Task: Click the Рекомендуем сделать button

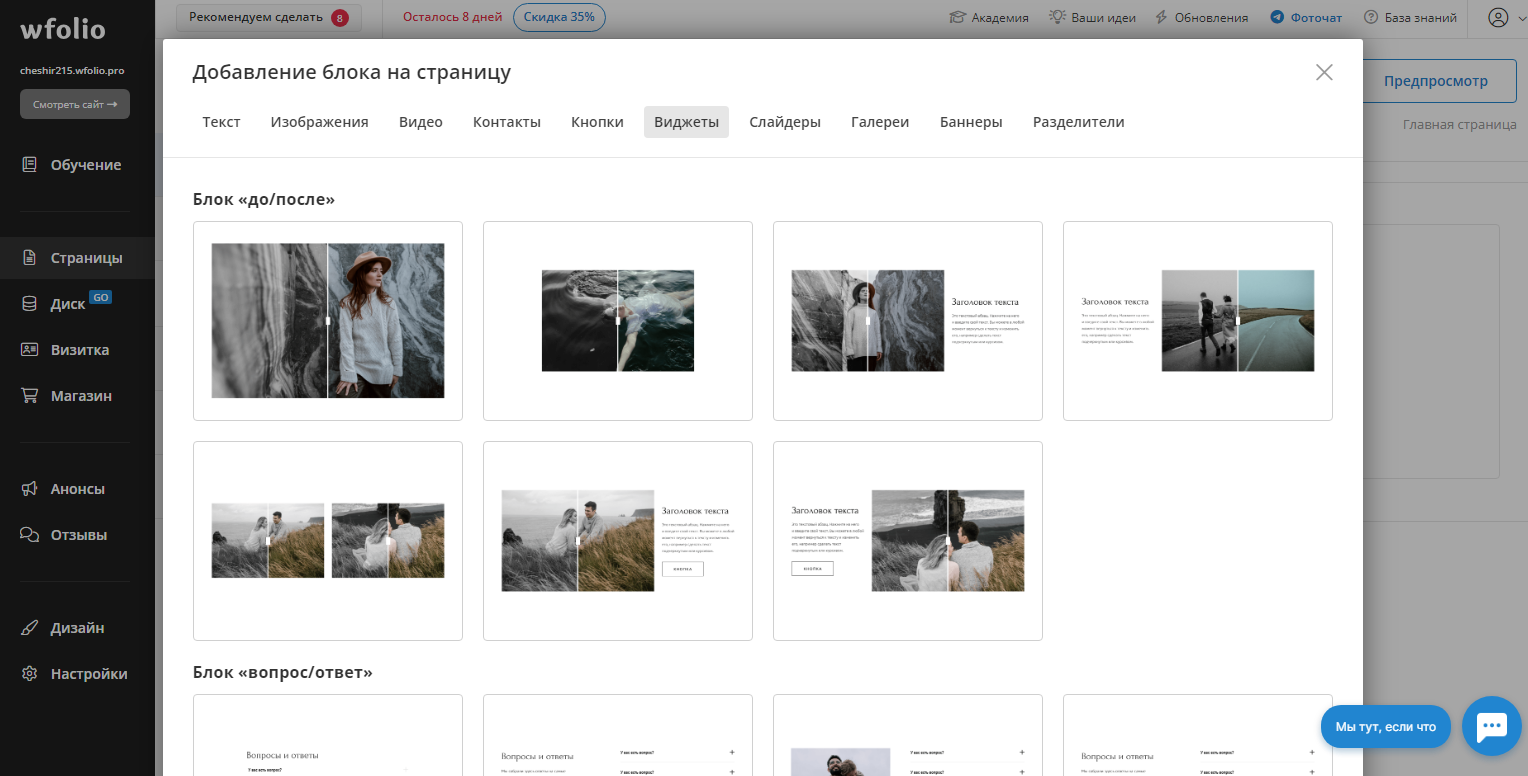Action: [x=269, y=17]
